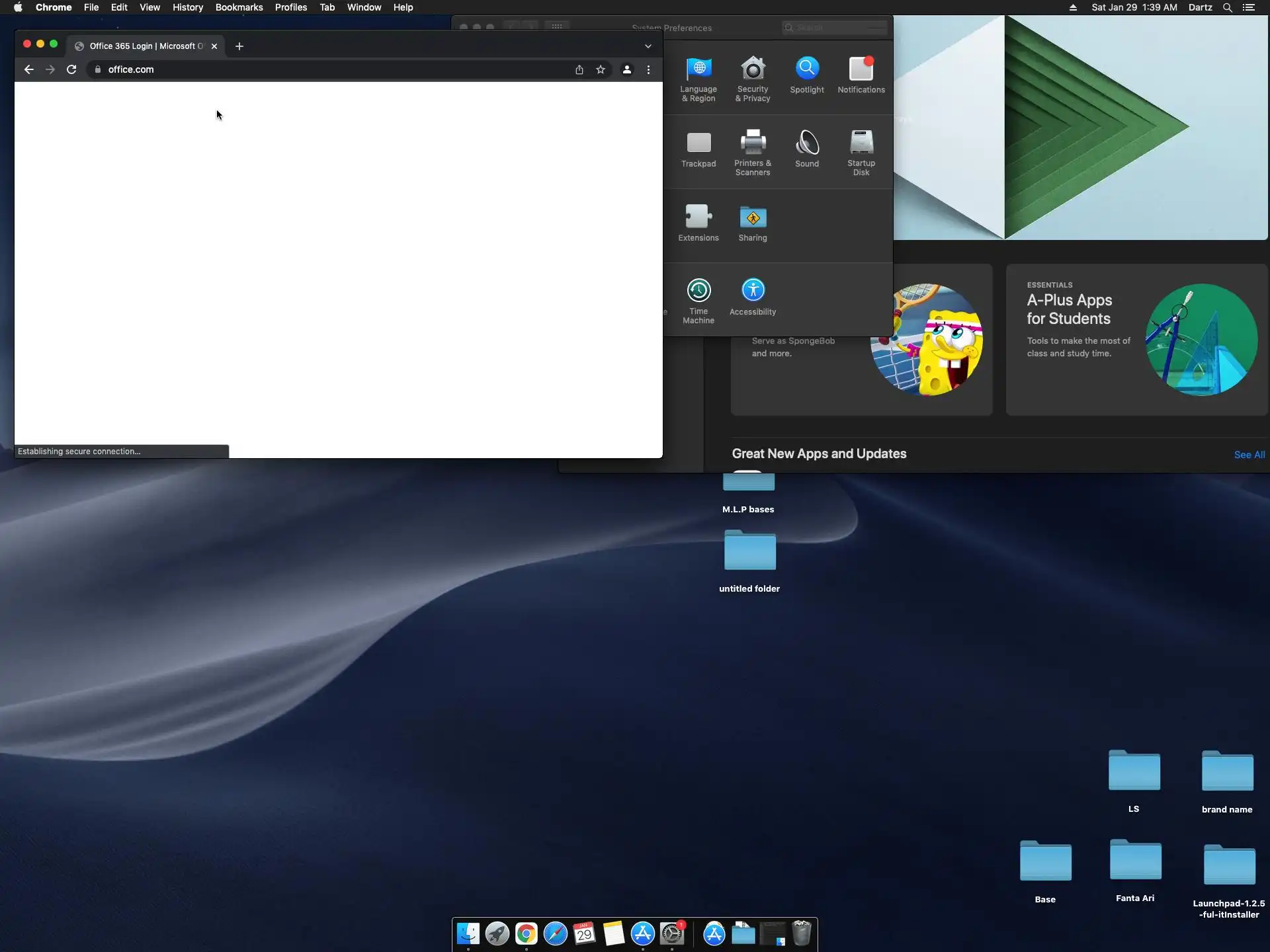Launch Safari from the Dock

555,933
